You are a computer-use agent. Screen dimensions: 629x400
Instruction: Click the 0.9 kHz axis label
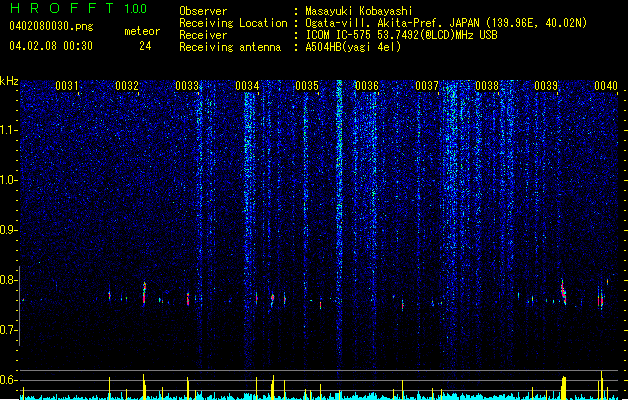pos(9,230)
